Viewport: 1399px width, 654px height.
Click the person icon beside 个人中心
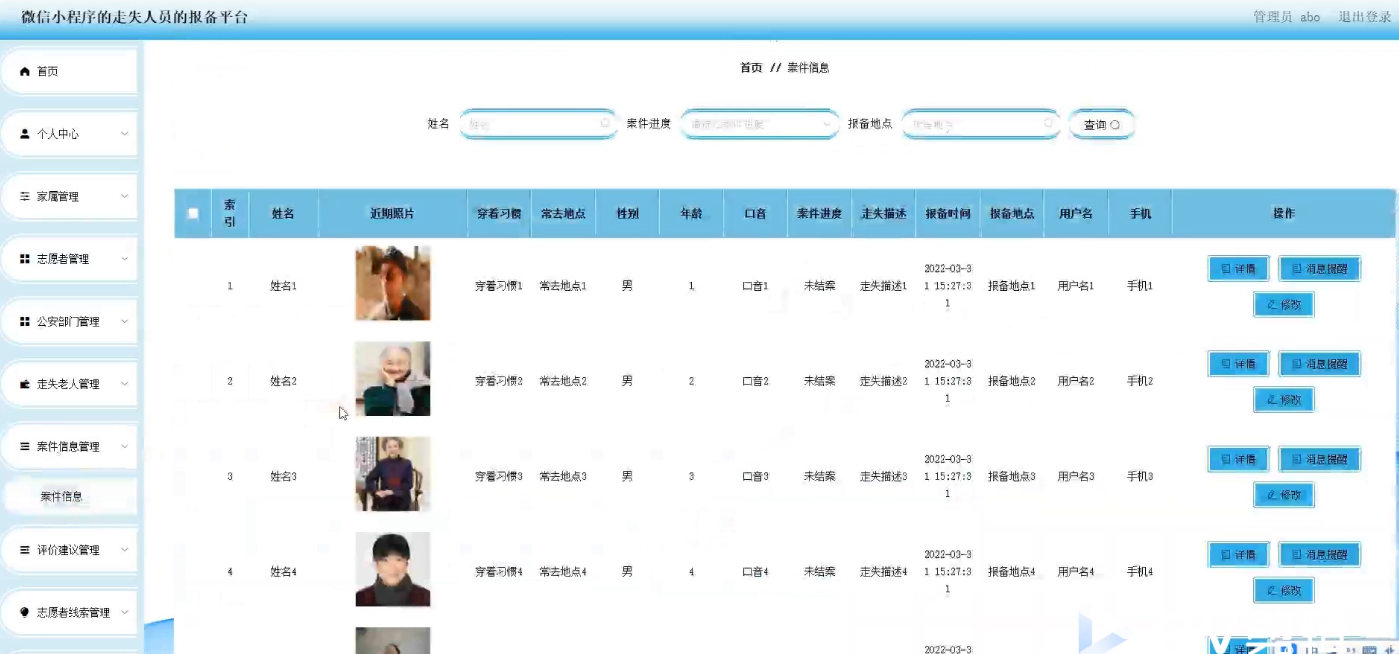click(25, 134)
